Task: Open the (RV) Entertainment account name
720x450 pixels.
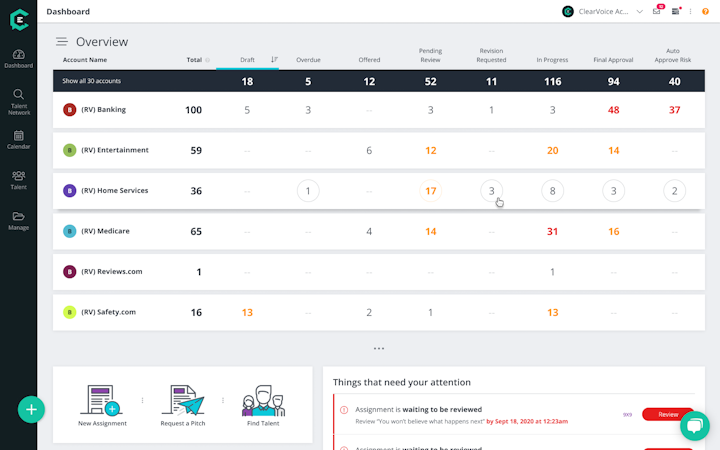Action: click(115, 150)
